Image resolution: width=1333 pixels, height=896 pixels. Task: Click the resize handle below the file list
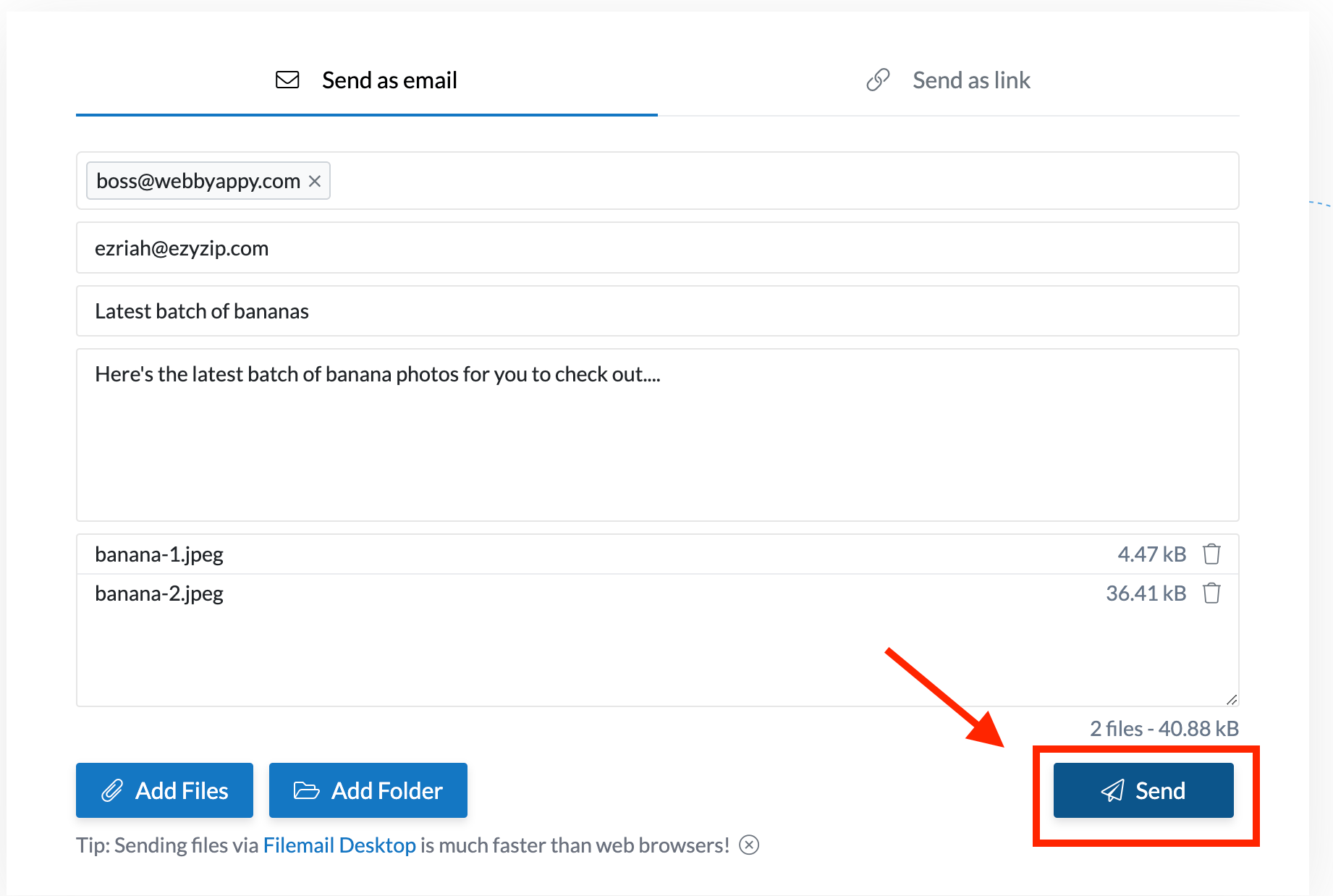coord(1231,699)
